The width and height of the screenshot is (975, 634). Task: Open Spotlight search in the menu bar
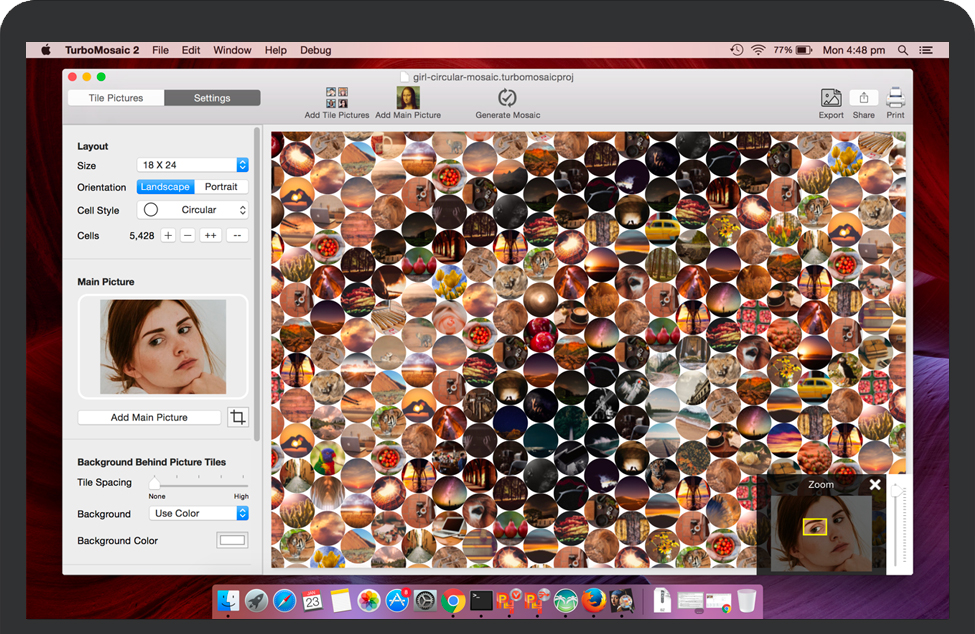pyautogui.click(x=903, y=50)
